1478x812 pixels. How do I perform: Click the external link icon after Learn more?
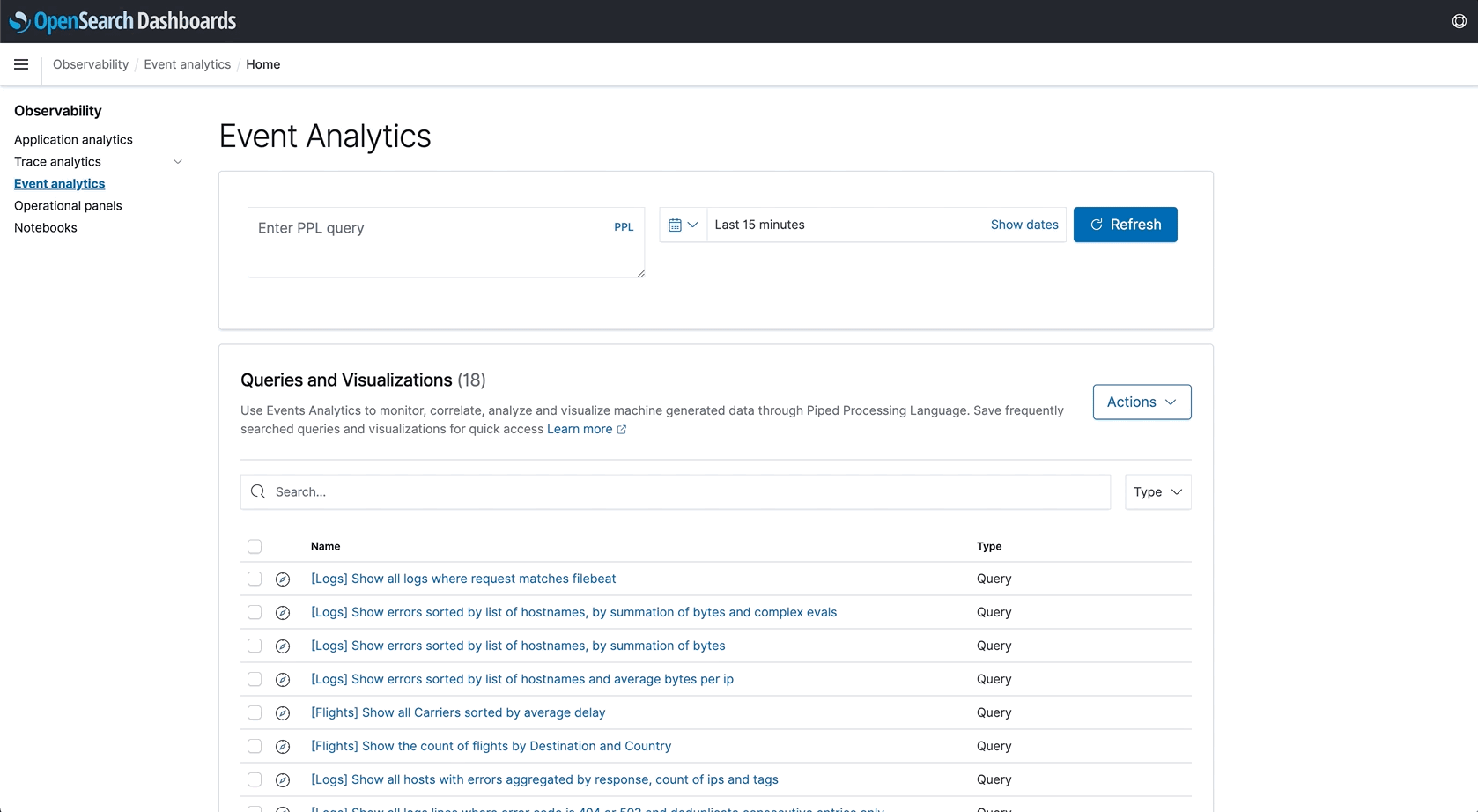click(x=622, y=430)
